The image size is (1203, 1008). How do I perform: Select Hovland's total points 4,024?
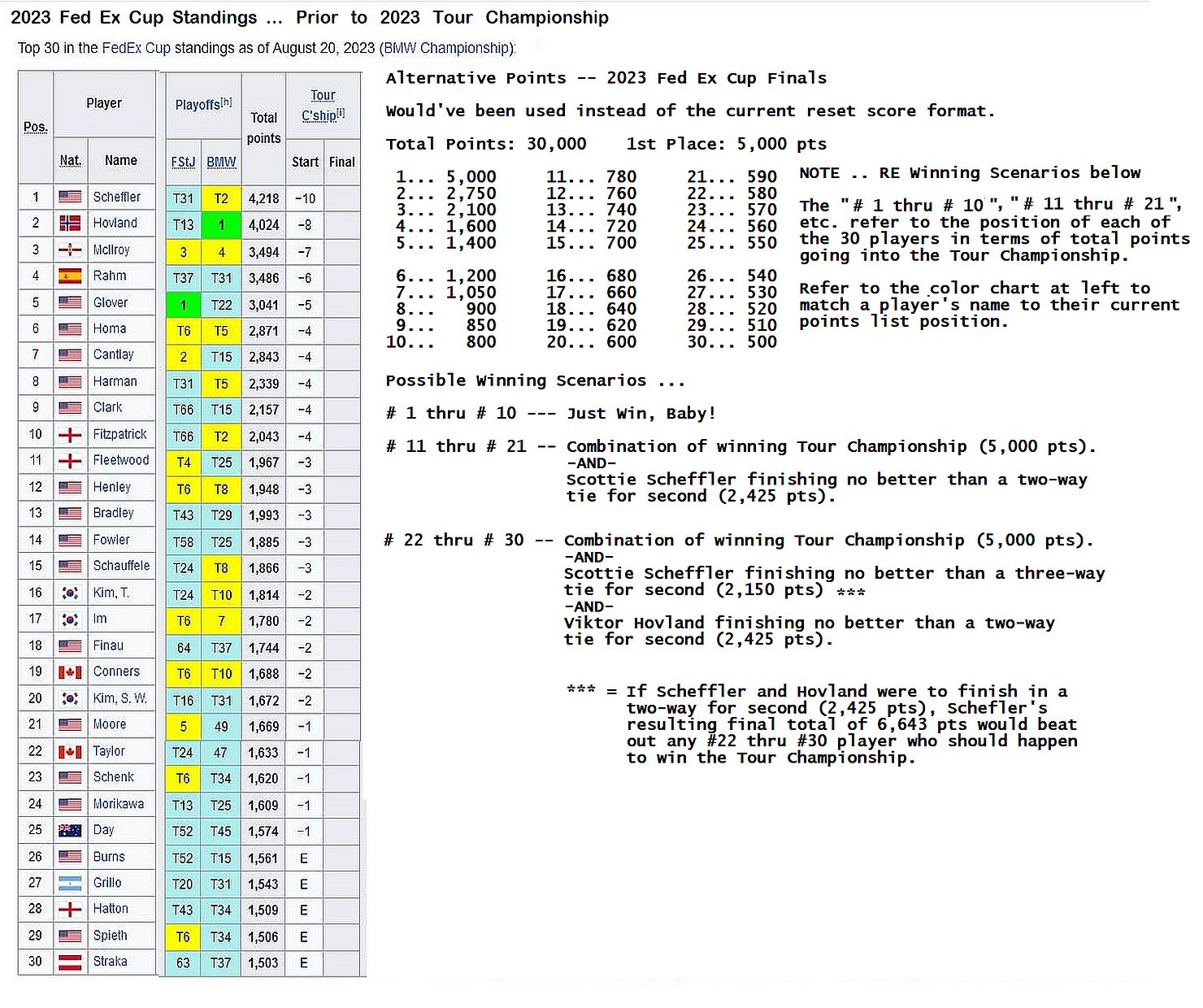click(263, 224)
